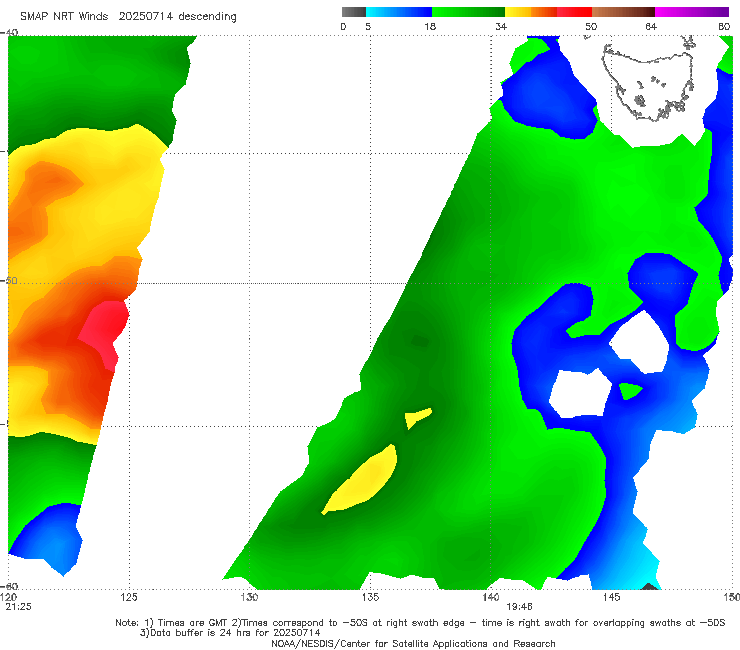Select the magenta 64–80 color bar segment
The height and width of the screenshot is (650, 740).
click(692, 12)
